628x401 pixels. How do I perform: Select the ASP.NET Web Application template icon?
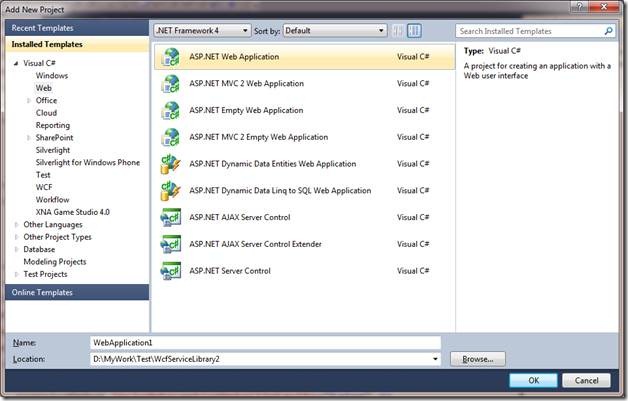click(x=171, y=57)
